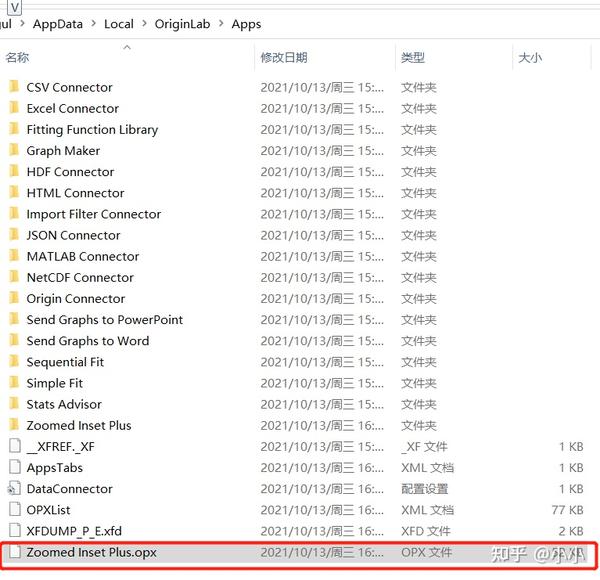Click the JSON Connector folder icon
Image resolution: width=600 pixels, height=580 pixels.
(14, 235)
